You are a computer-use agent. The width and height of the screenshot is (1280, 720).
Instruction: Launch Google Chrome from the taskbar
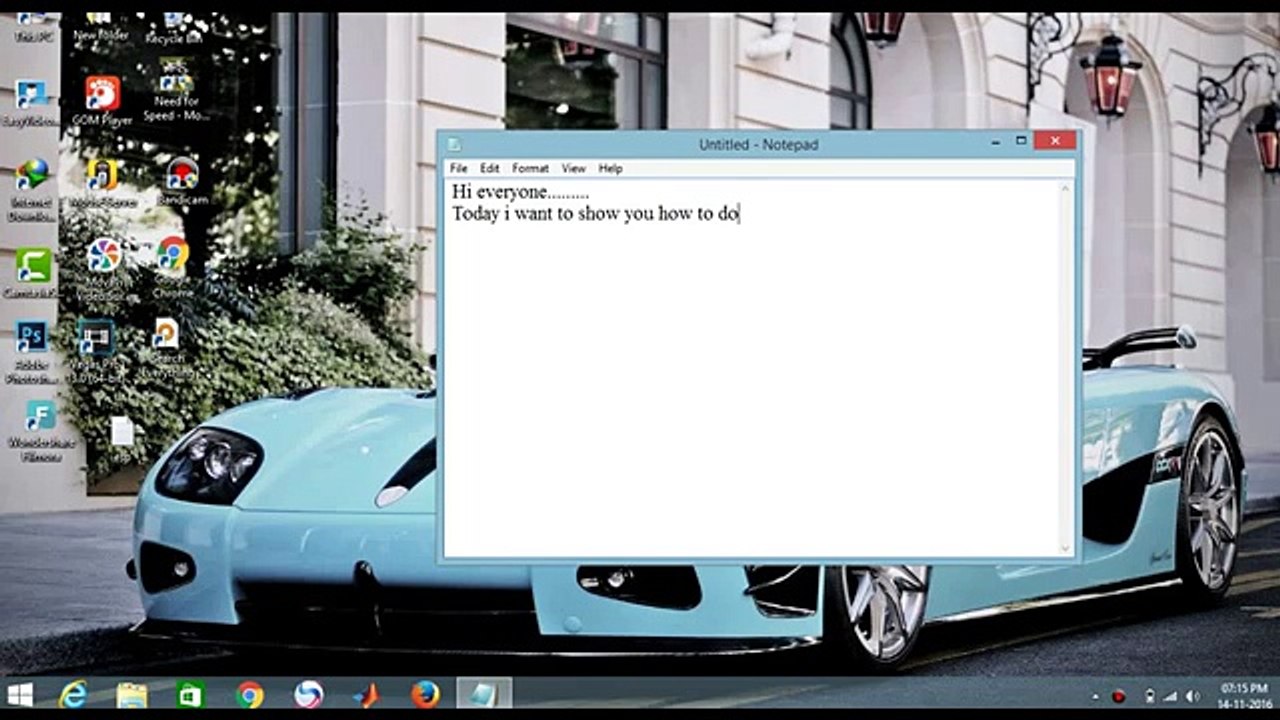(250, 694)
